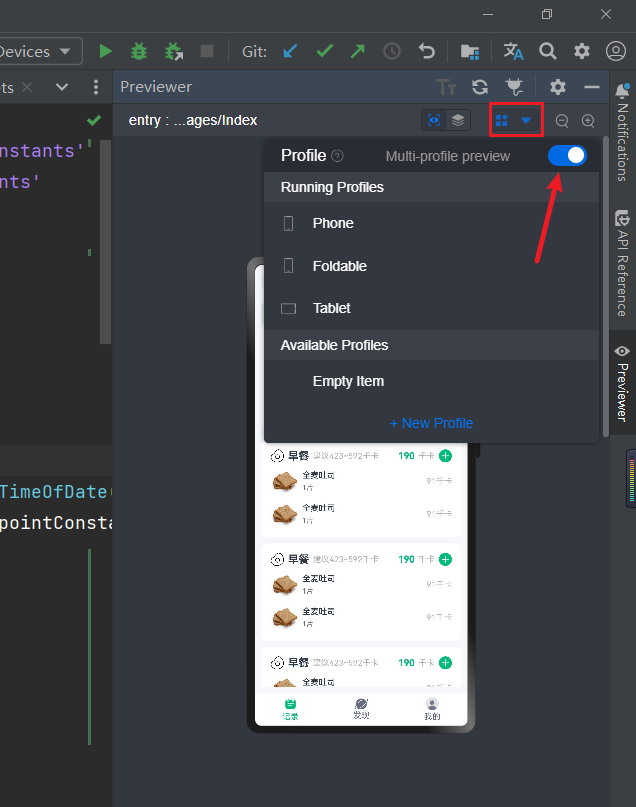Turn off Multi-profile preview switch
Image resolution: width=636 pixels, height=807 pixels.
[567, 156]
